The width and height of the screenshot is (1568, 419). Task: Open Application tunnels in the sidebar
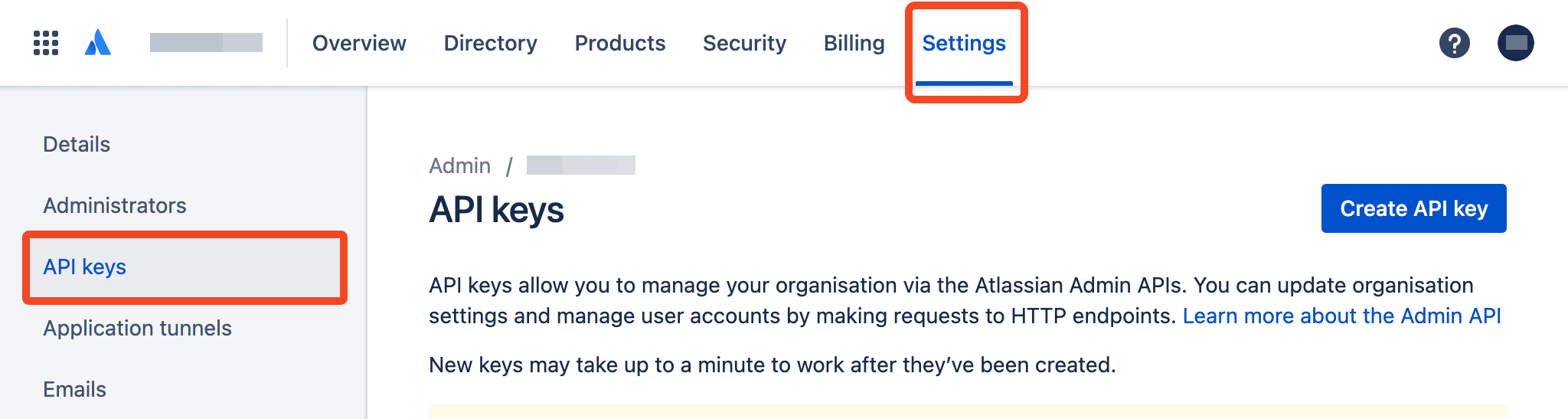coord(137,328)
